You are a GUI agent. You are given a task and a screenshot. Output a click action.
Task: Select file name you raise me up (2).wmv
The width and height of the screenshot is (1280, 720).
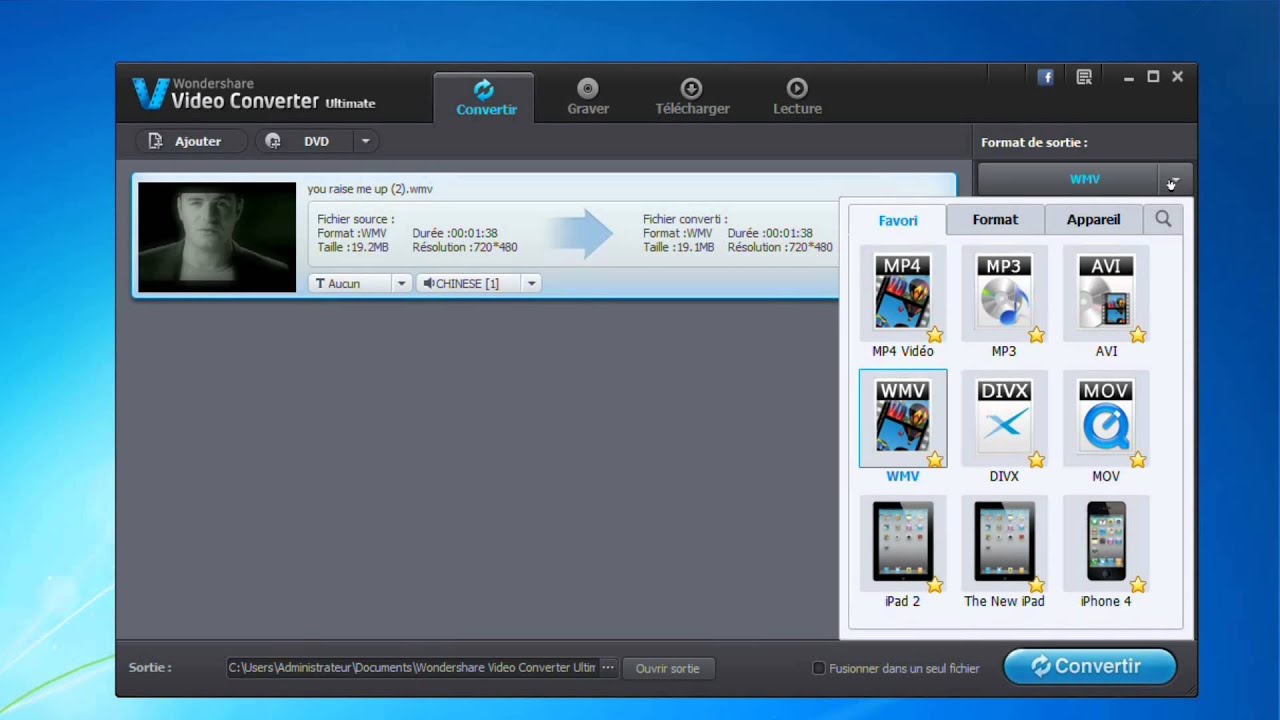[x=370, y=189]
